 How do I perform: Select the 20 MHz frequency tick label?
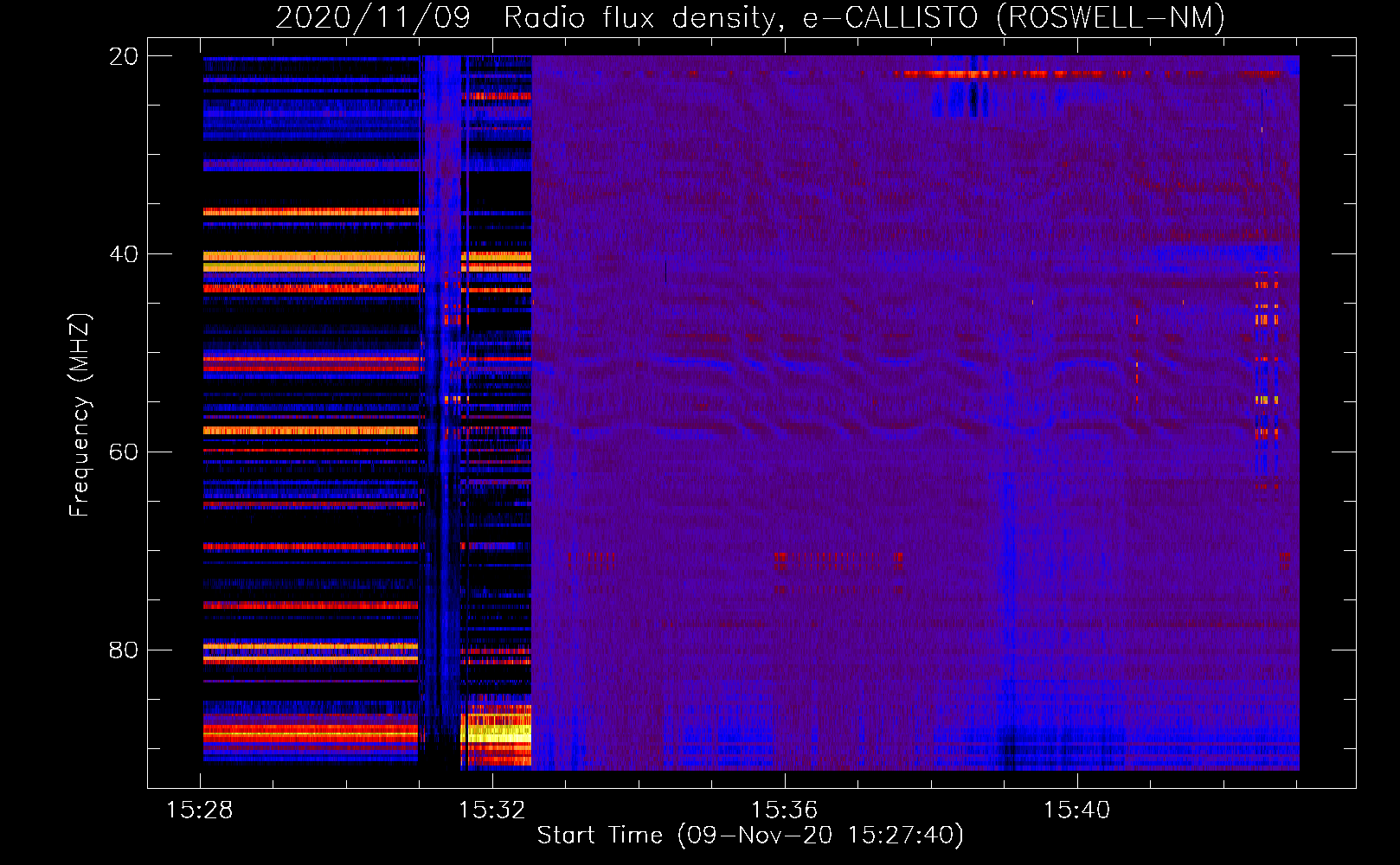(x=123, y=56)
